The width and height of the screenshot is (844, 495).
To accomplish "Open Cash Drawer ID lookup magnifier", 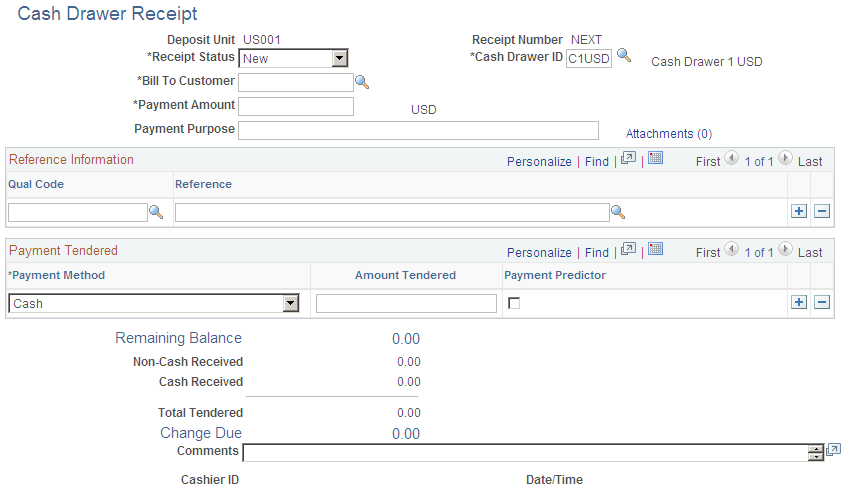I will (623, 55).
